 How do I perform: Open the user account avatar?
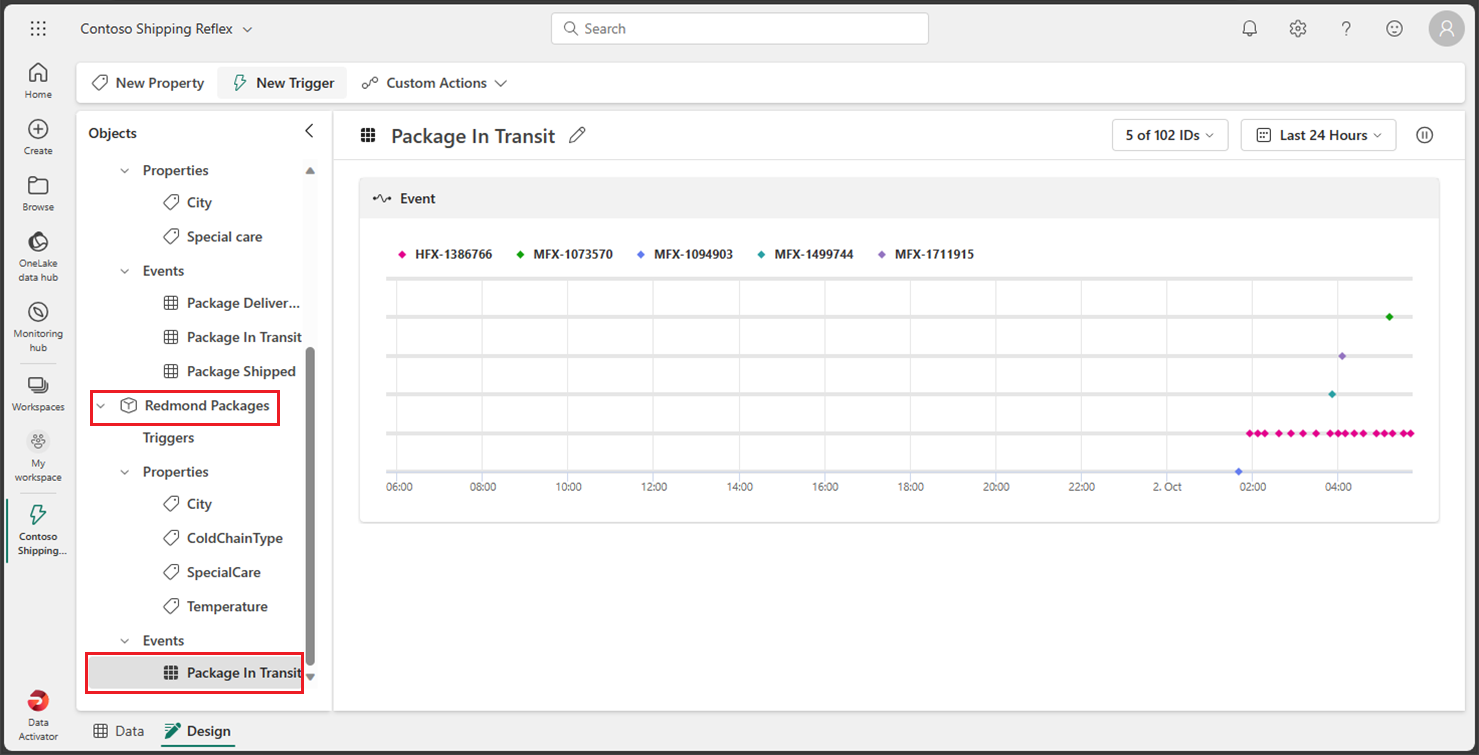click(1446, 29)
